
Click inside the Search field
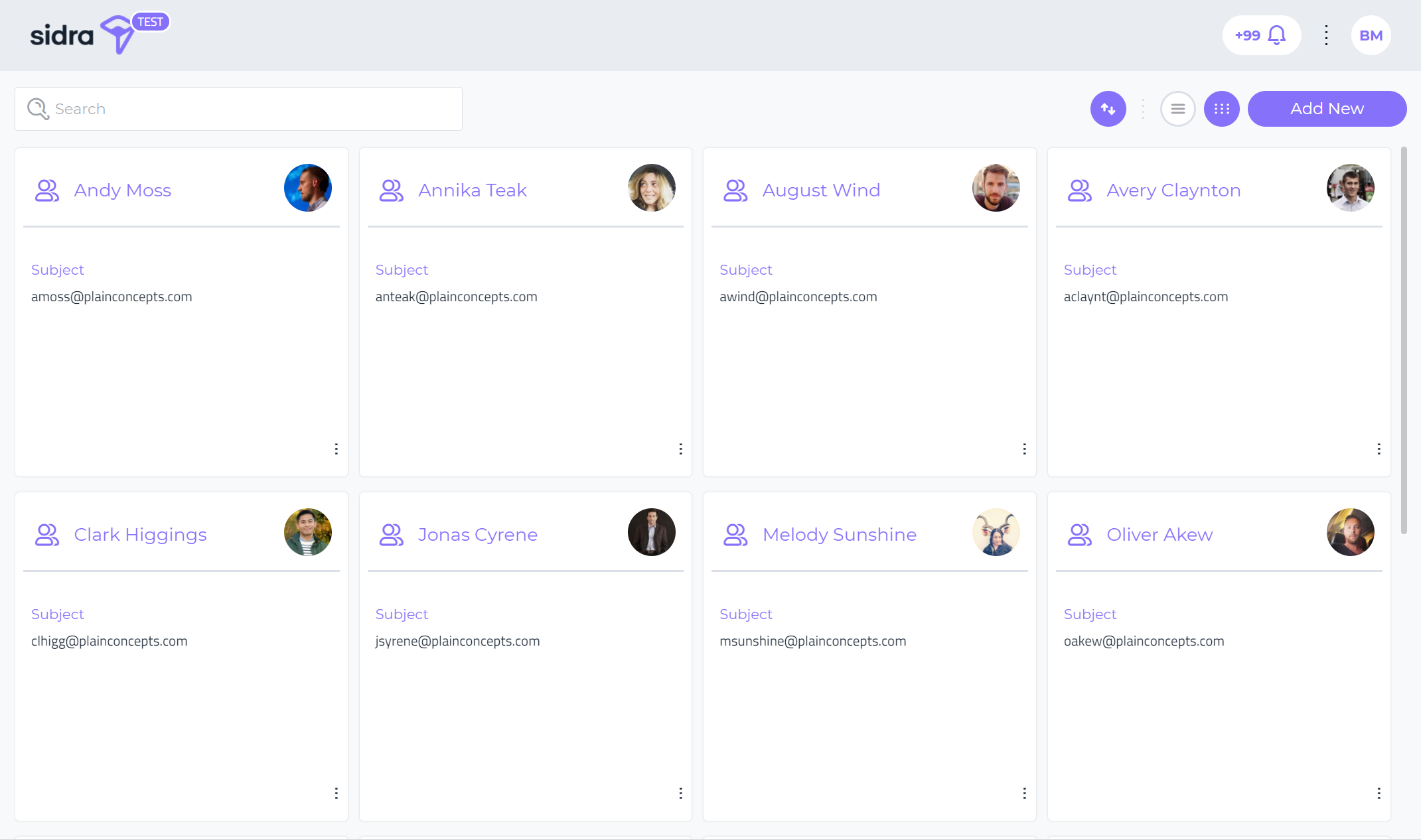coord(252,109)
